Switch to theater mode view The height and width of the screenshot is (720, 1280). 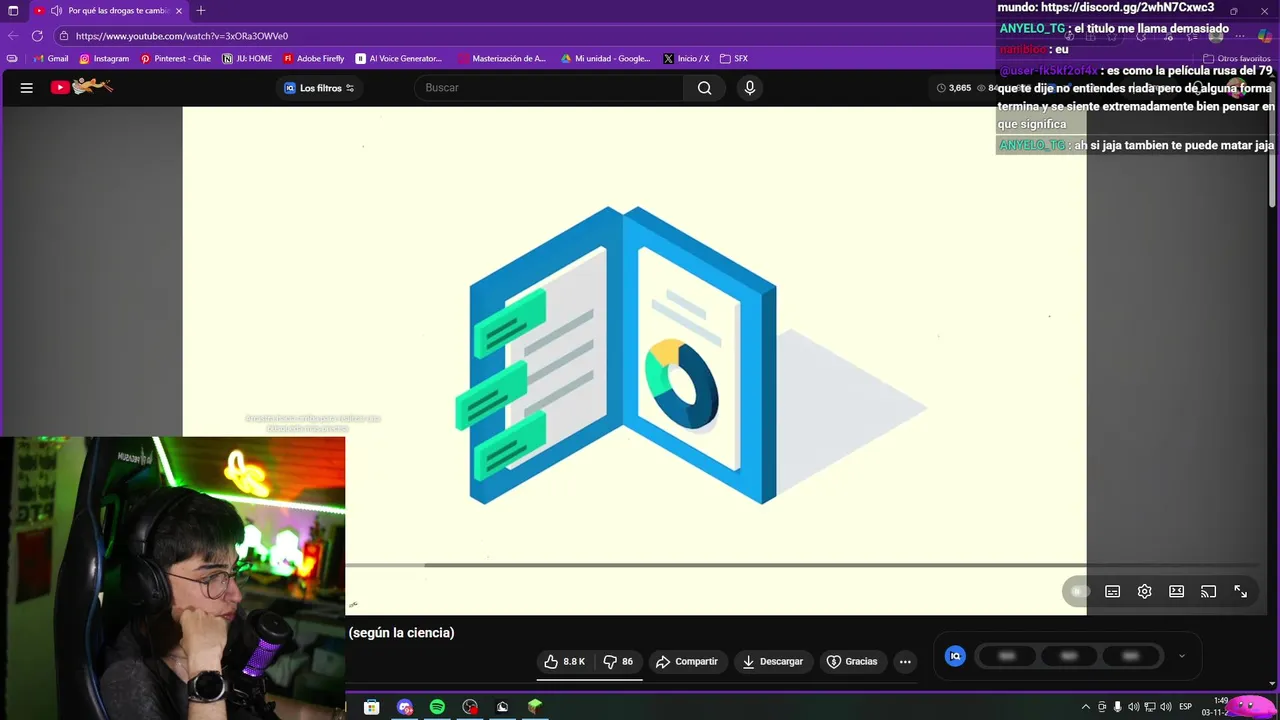pos(1177,592)
